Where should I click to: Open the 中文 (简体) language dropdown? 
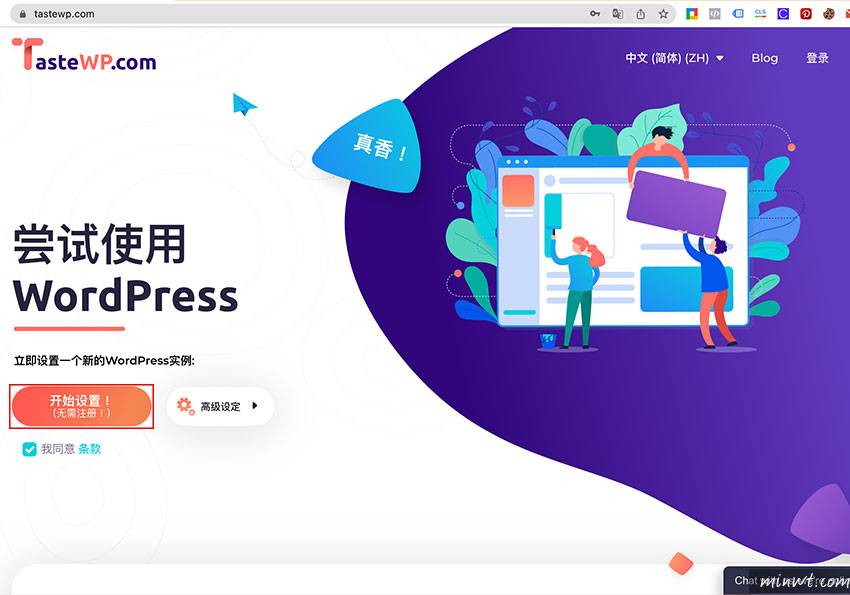(673, 58)
